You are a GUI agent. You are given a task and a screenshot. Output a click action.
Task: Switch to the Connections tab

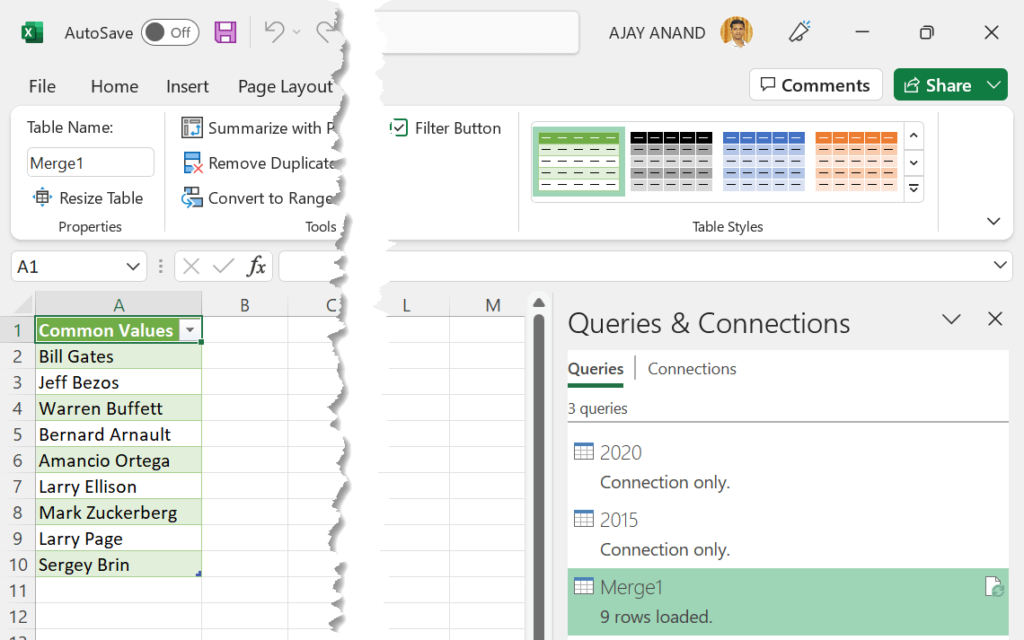[x=691, y=369]
